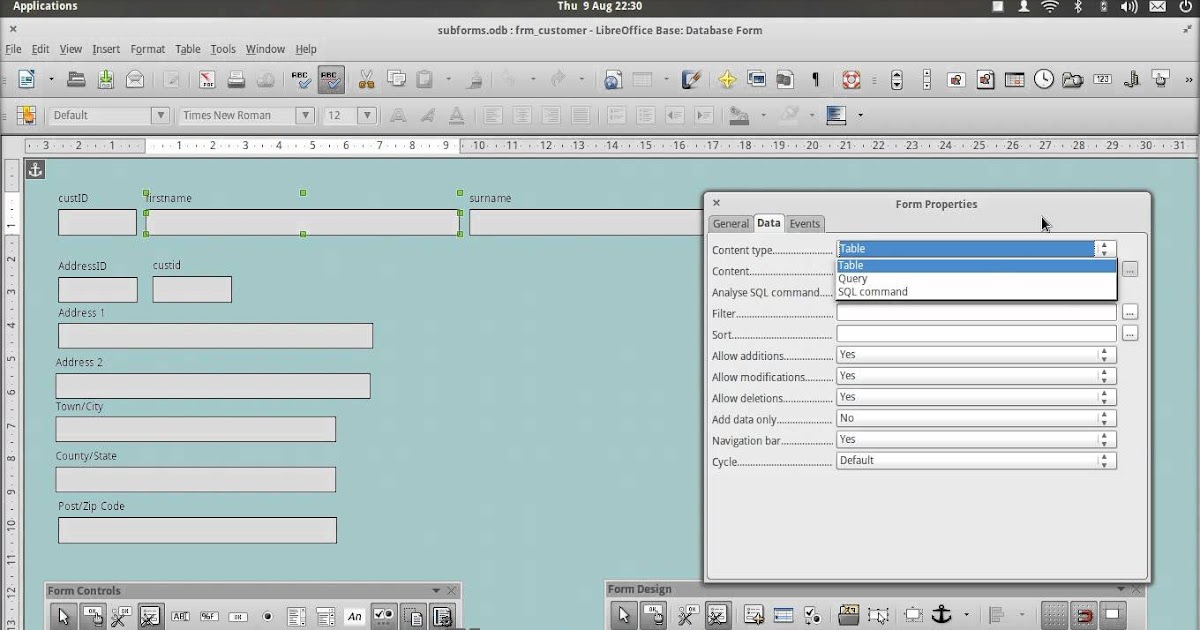Image resolution: width=1200 pixels, height=630 pixels.
Task: Open Edit menu
Action: 40,49
